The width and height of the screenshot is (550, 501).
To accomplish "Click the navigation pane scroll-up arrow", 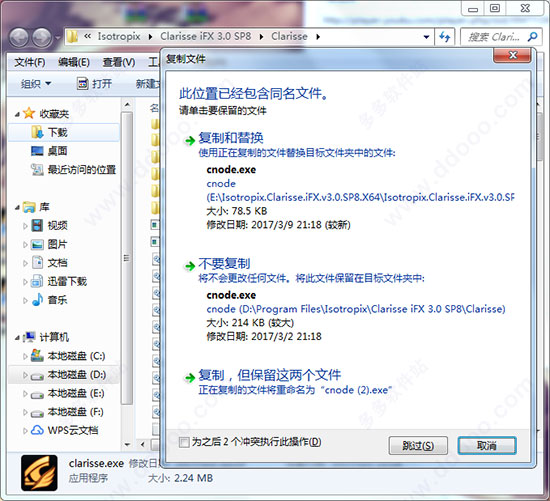I will coord(127,105).
